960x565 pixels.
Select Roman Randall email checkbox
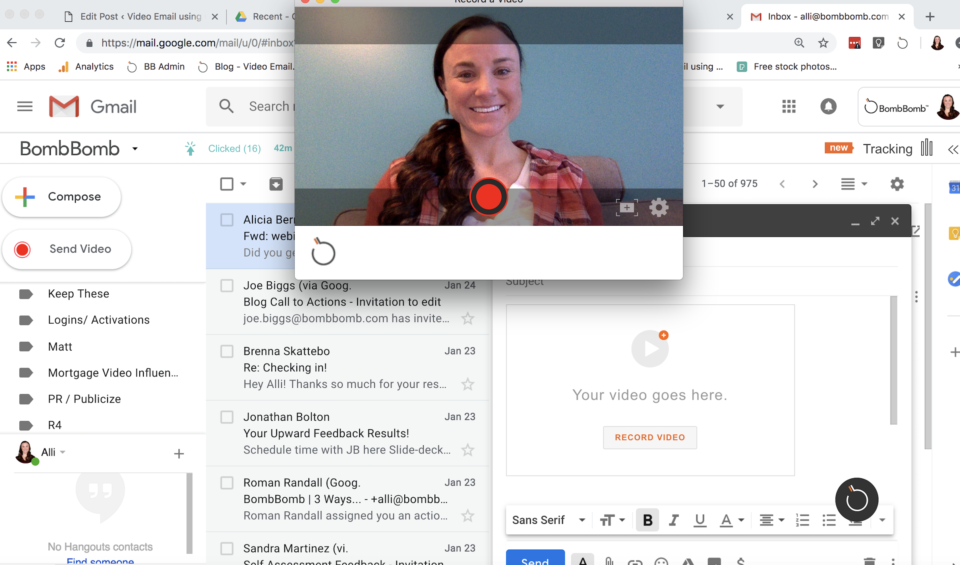click(x=227, y=482)
